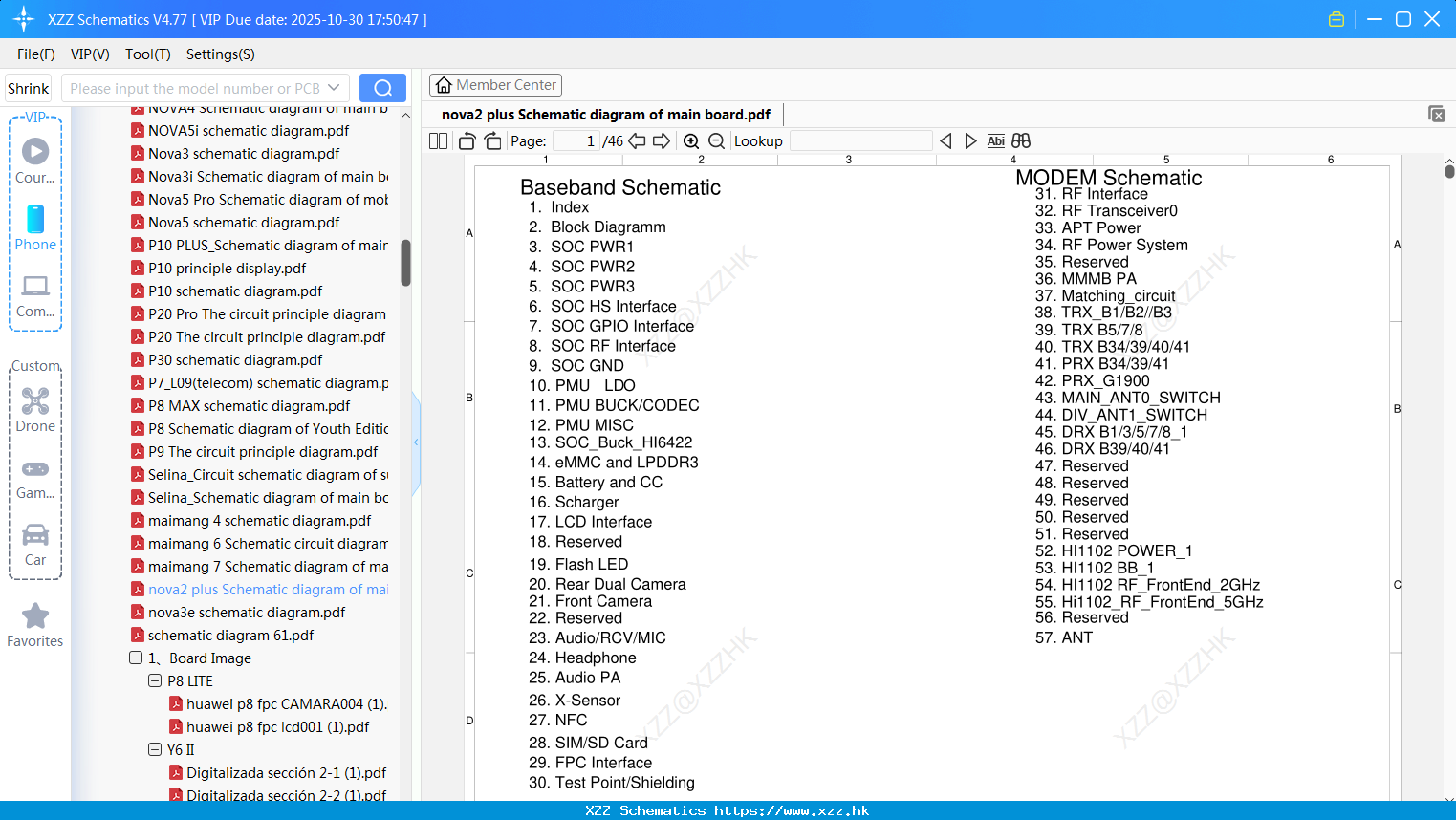
Task: Collapse the '1、Board Image' tree node
Action: pos(136,658)
